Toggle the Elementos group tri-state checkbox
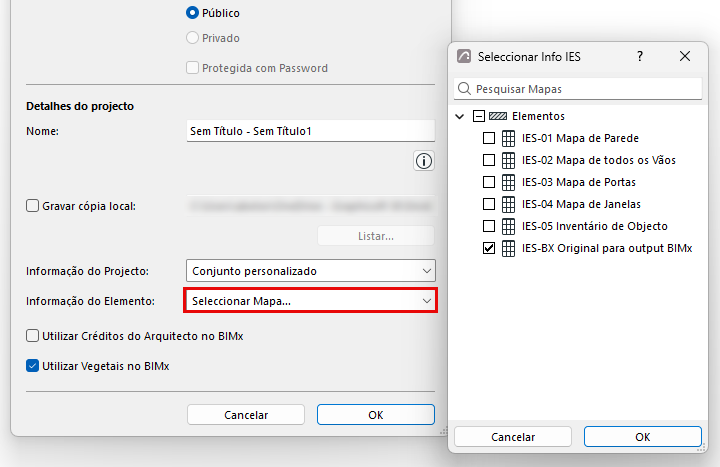The width and height of the screenshot is (720, 467). pos(478,116)
